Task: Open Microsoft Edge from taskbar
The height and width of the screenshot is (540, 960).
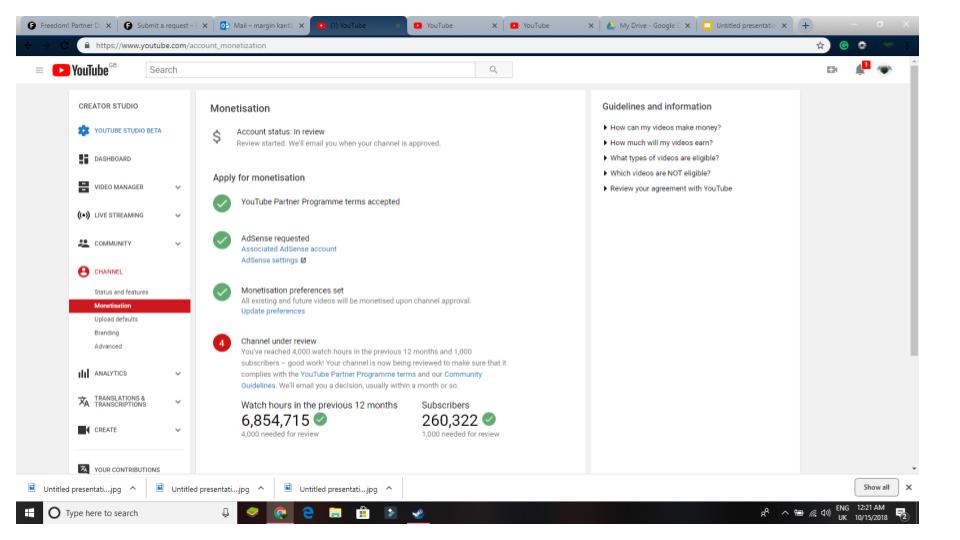Action: (308, 513)
